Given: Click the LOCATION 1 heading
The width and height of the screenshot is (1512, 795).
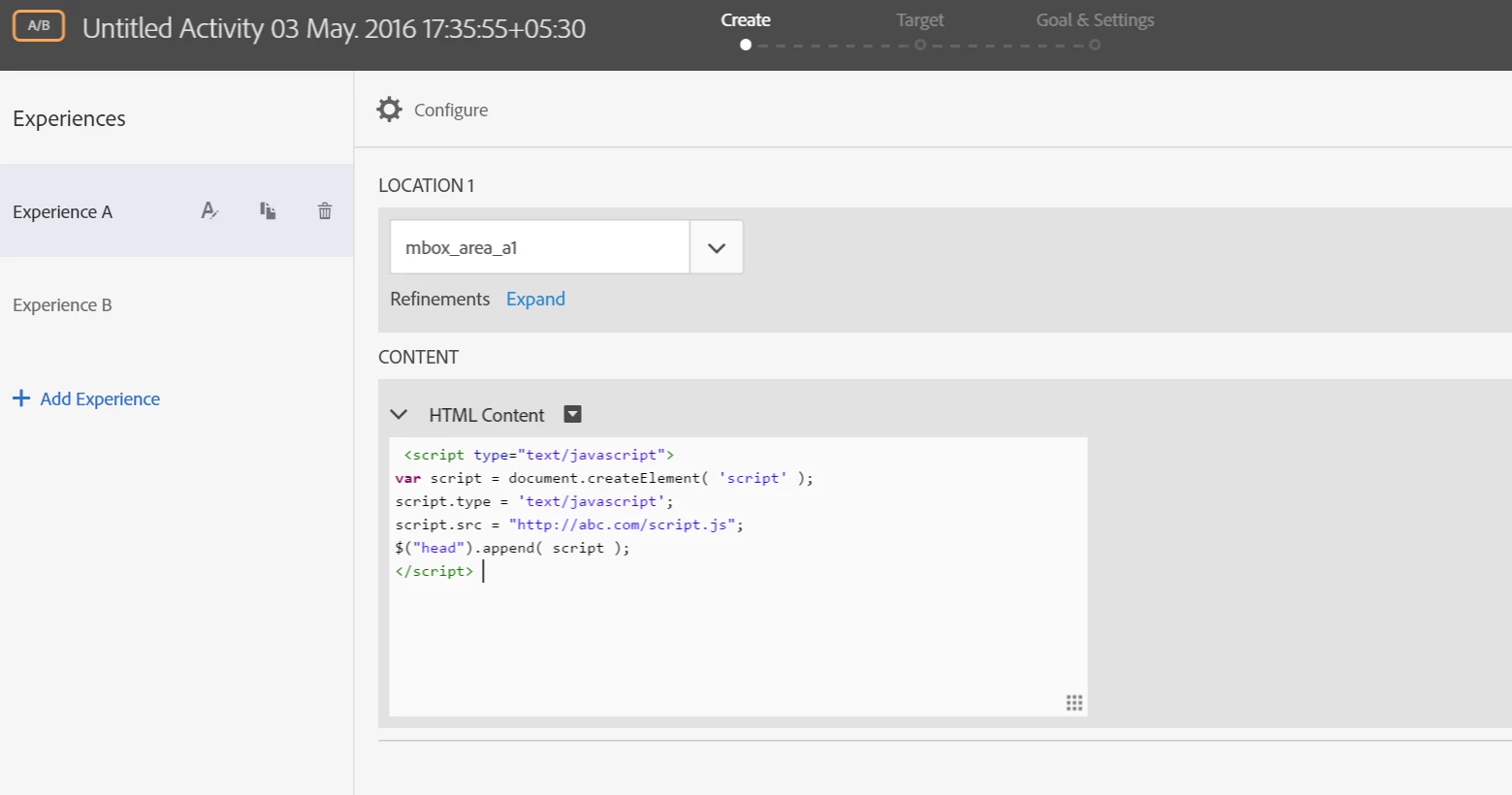Looking at the screenshot, I should [x=426, y=185].
